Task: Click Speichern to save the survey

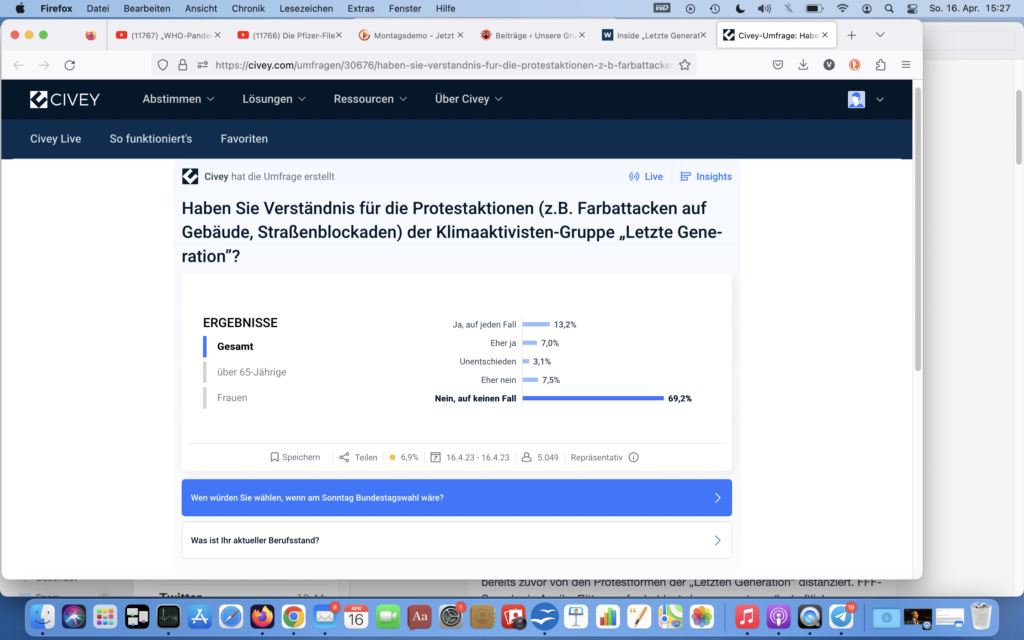Action: (295, 457)
